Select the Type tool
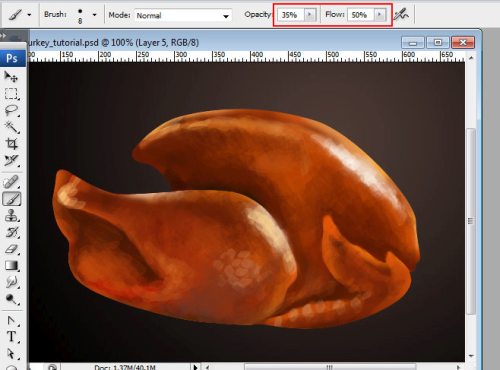The height and width of the screenshot is (370, 500). [x=11, y=337]
